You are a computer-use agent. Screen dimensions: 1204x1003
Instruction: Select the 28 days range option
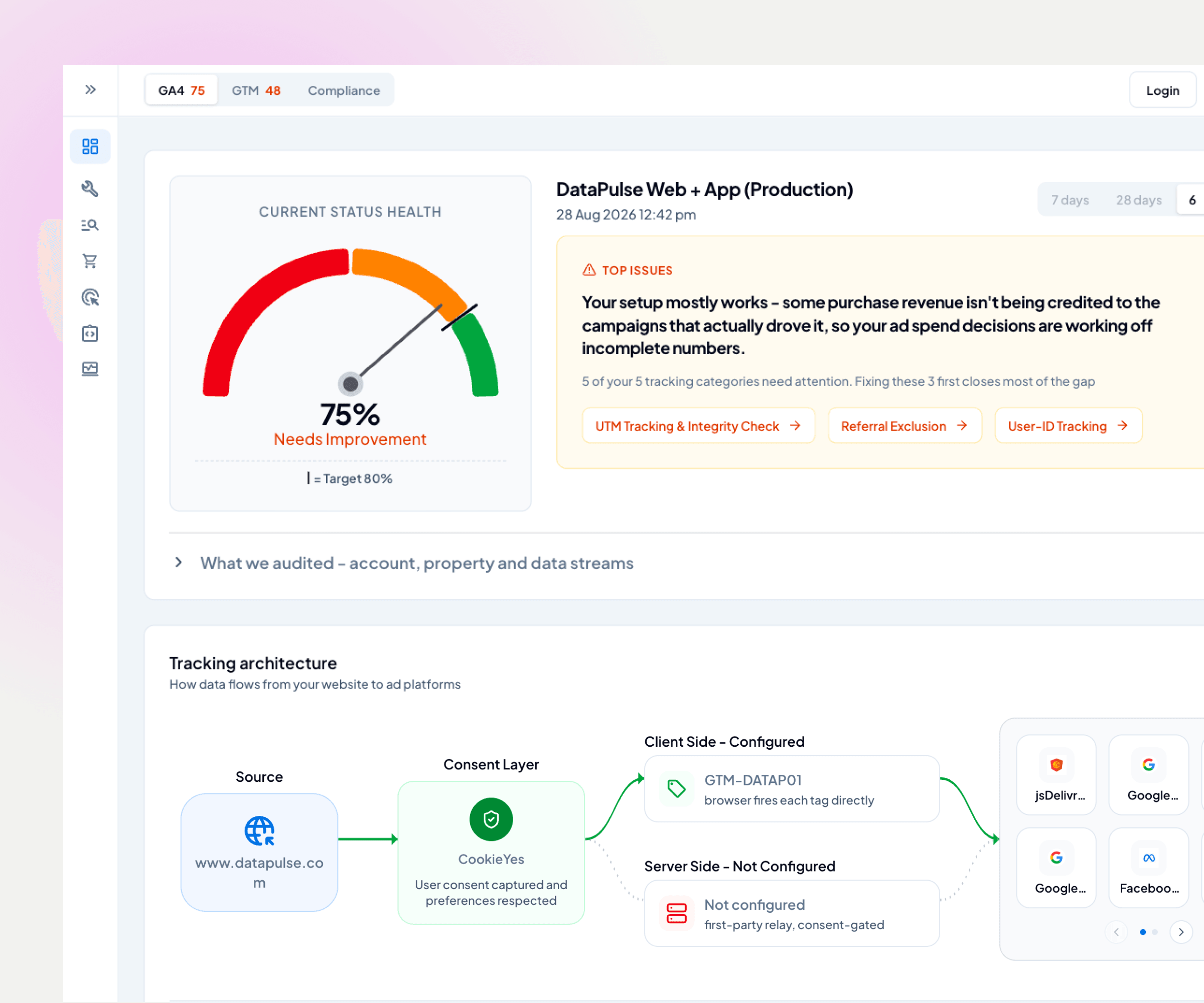[x=1139, y=200]
